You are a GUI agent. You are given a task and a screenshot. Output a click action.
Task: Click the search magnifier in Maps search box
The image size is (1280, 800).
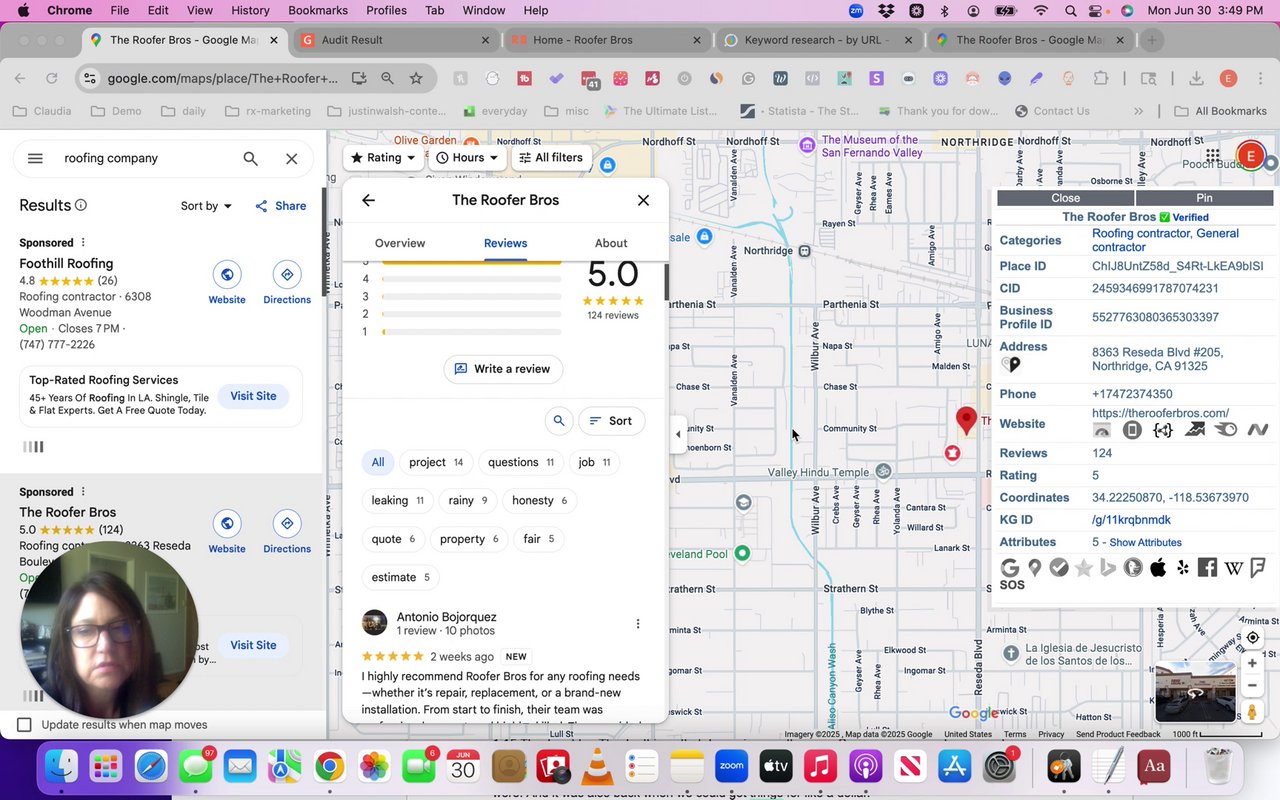click(x=250, y=158)
